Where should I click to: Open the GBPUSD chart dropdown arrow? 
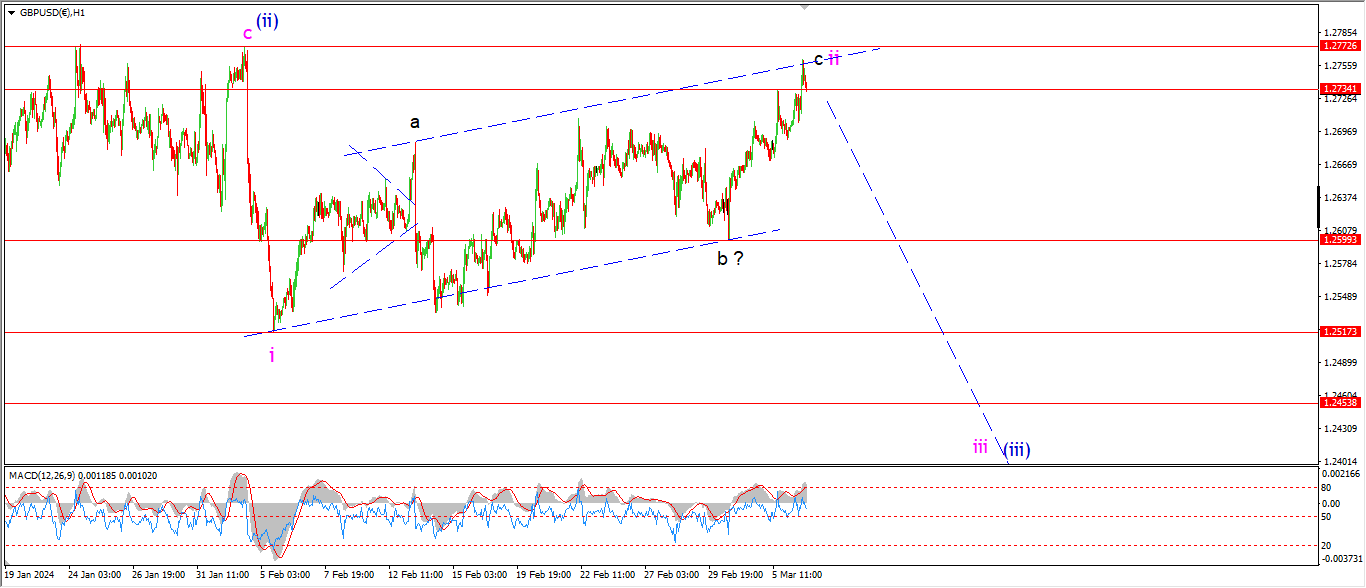click(x=11, y=13)
